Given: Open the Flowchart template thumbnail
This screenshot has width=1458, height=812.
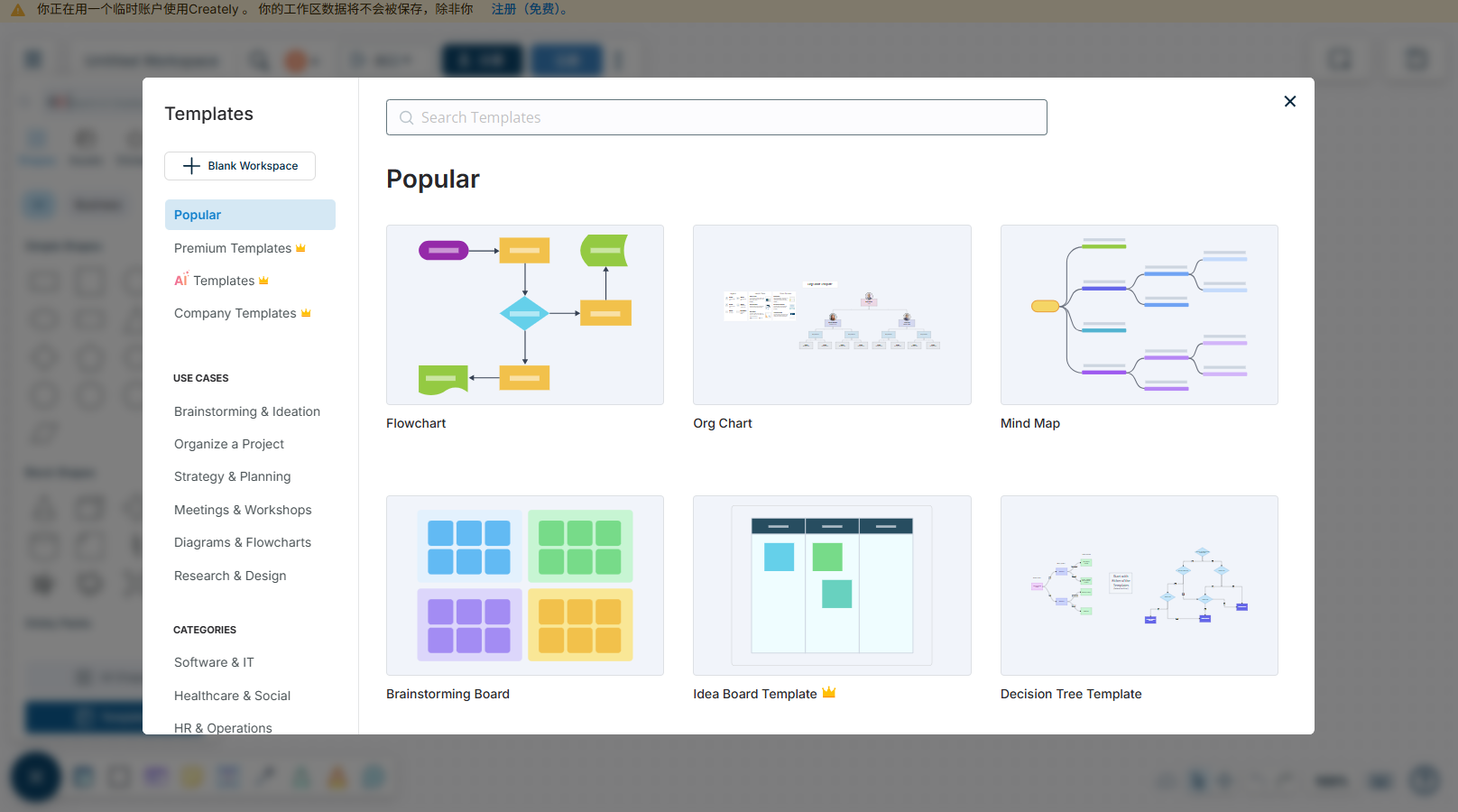Looking at the screenshot, I should coord(525,315).
